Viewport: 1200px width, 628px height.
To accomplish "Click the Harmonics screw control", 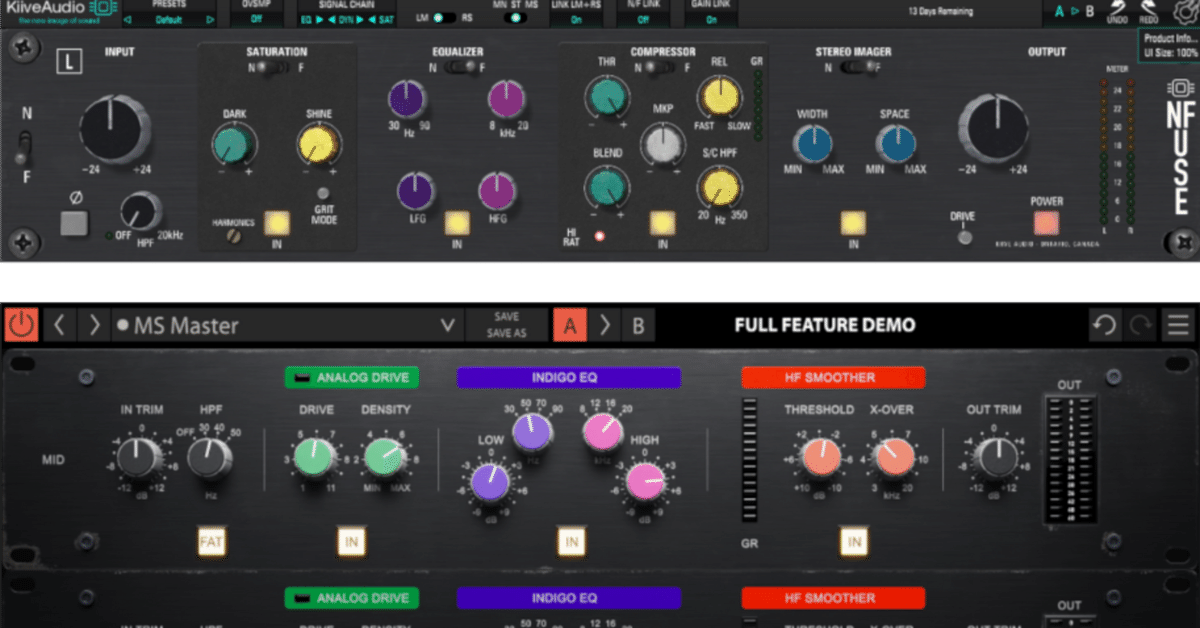I will pyautogui.click(x=235, y=236).
